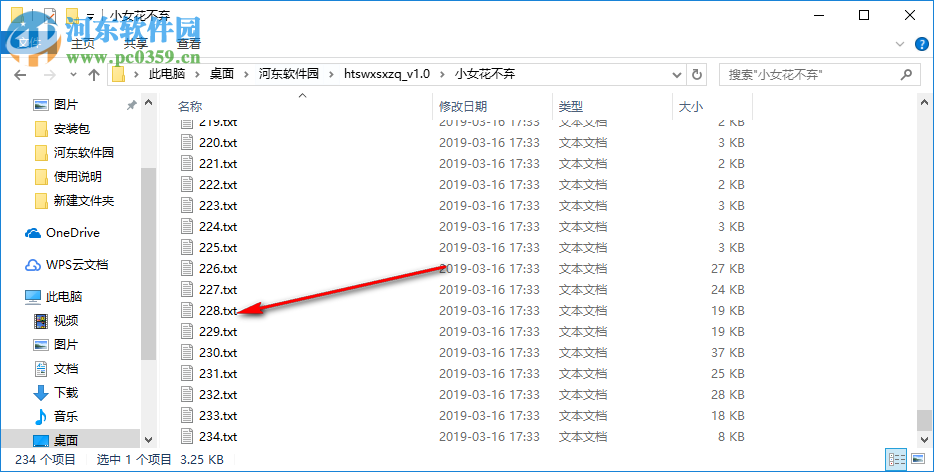Sort files by the 名称 column header

pos(190,107)
